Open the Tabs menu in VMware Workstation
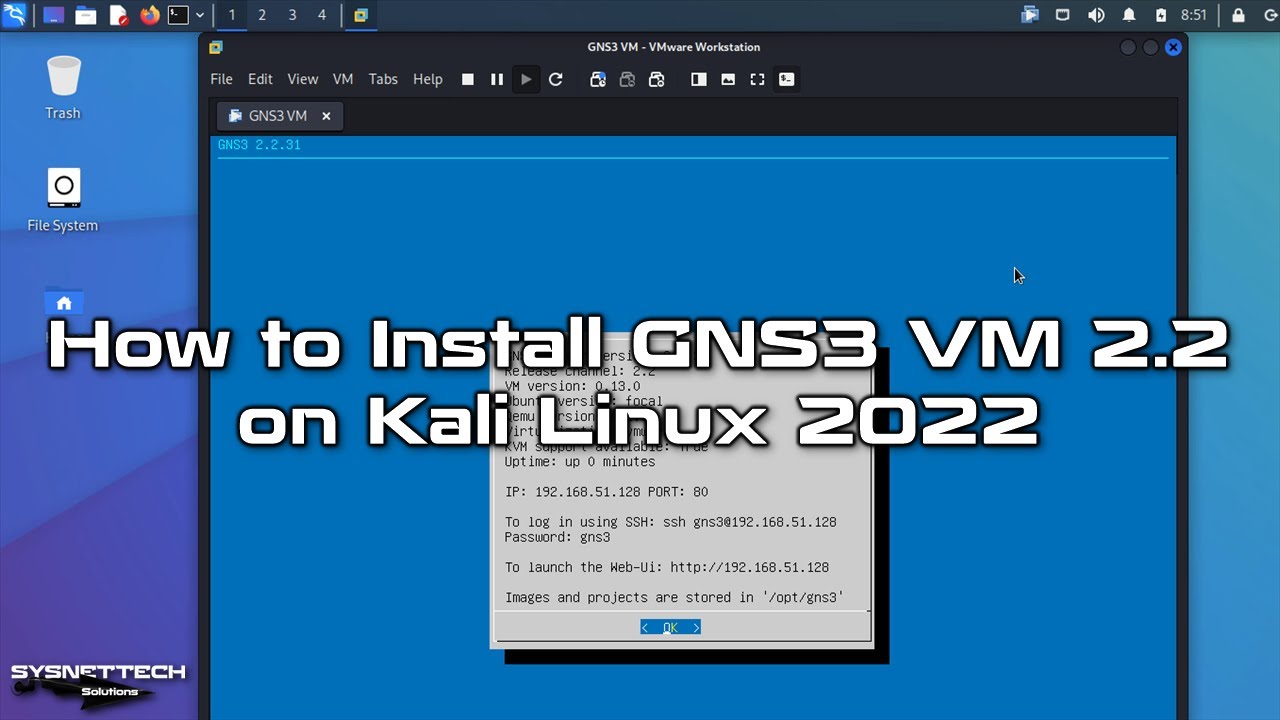1280x720 pixels. pyautogui.click(x=383, y=79)
